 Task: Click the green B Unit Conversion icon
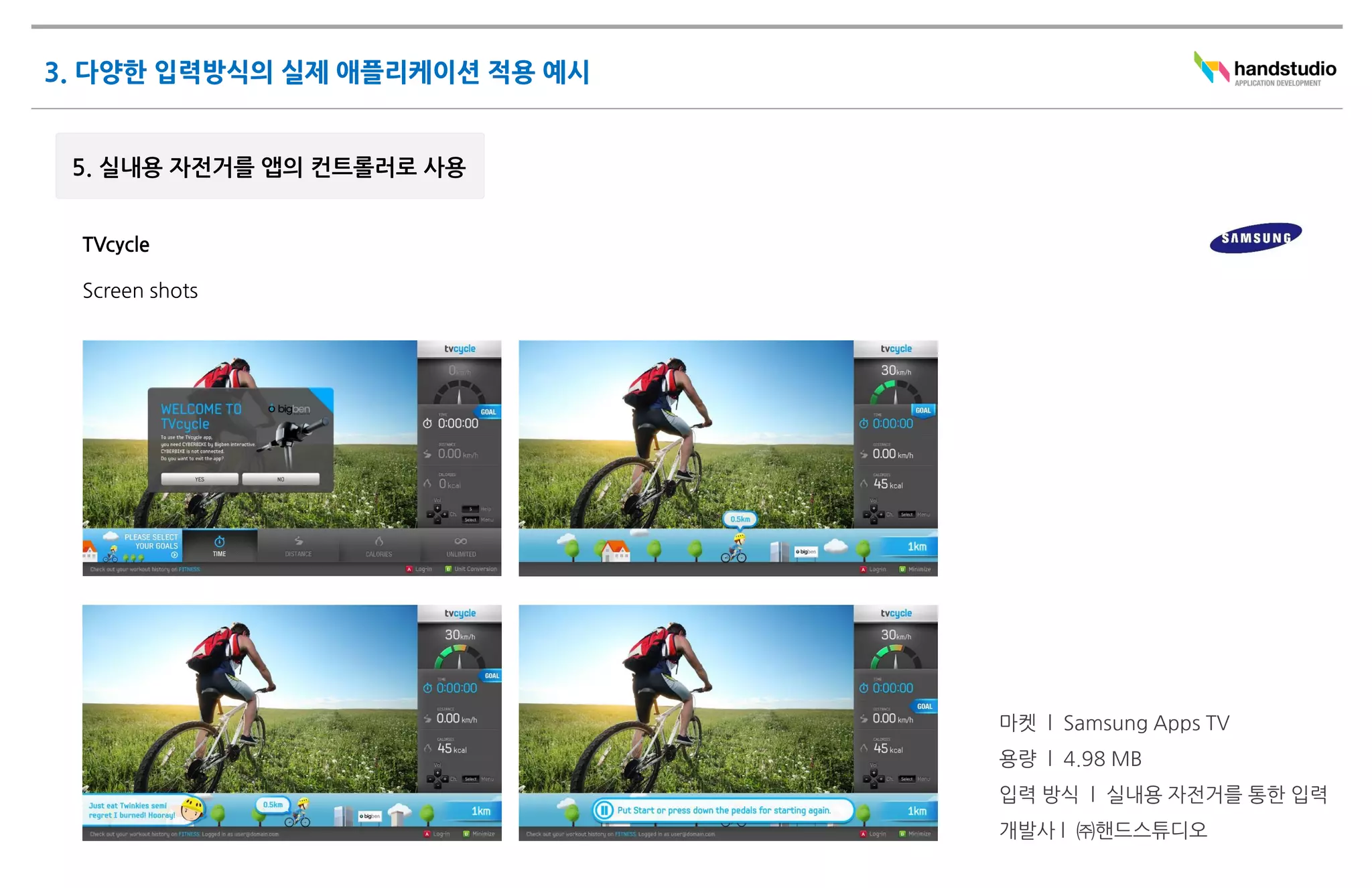[448, 569]
